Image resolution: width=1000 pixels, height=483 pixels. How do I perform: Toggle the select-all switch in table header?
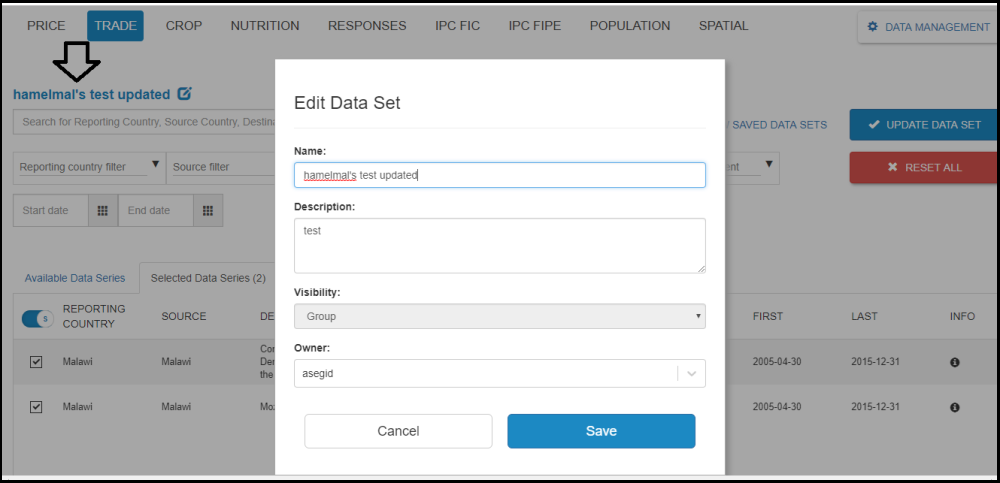[x=37, y=318]
